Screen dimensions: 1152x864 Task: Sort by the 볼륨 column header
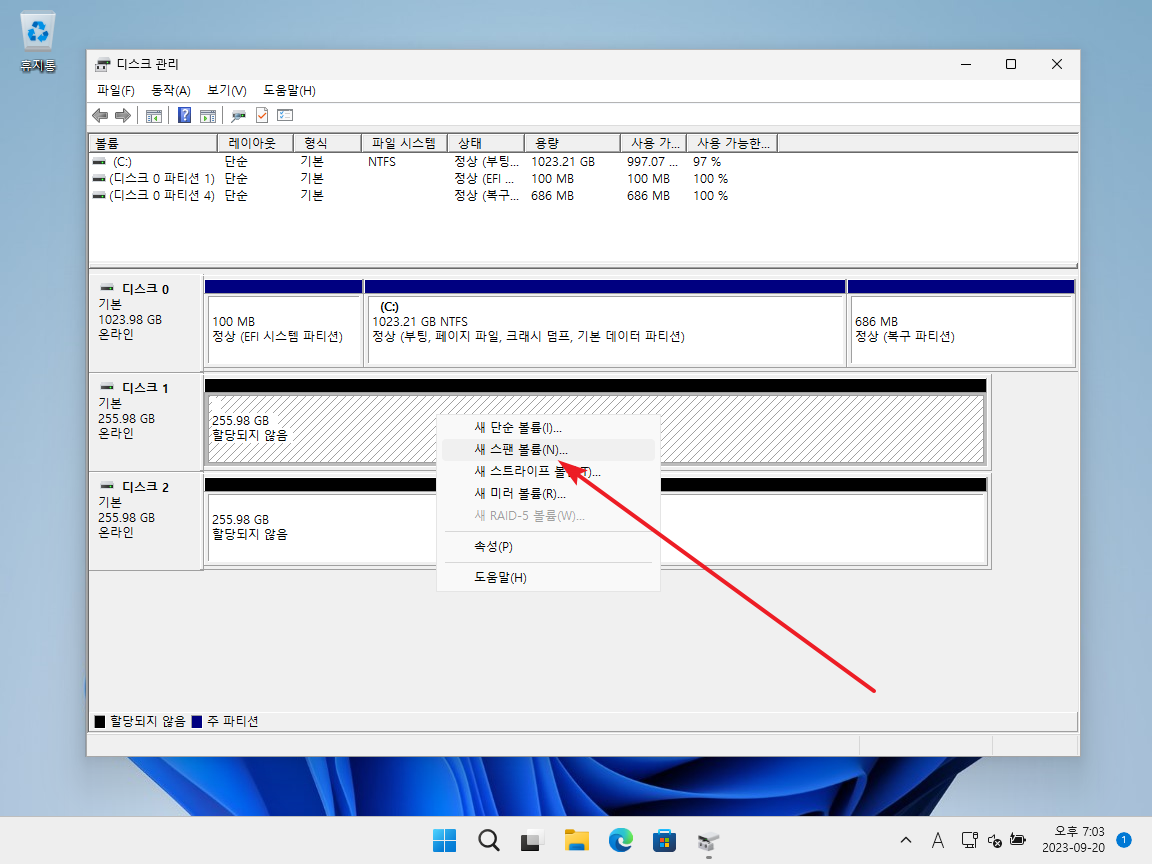point(154,143)
